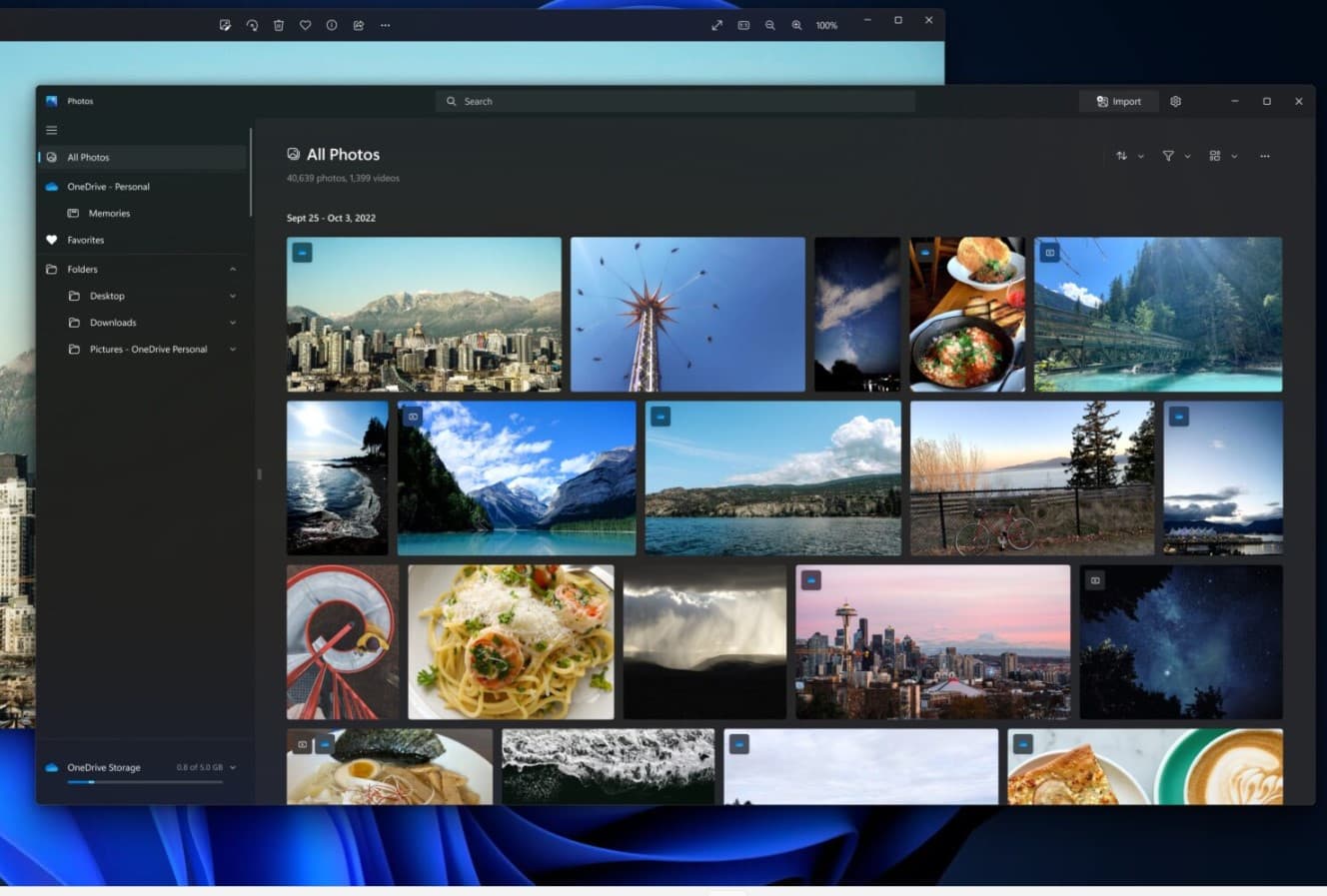This screenshot has height=896, width=1327.
Task: Click the Sept 25 - Oct 3, 2022 heading
Action: 331,218
